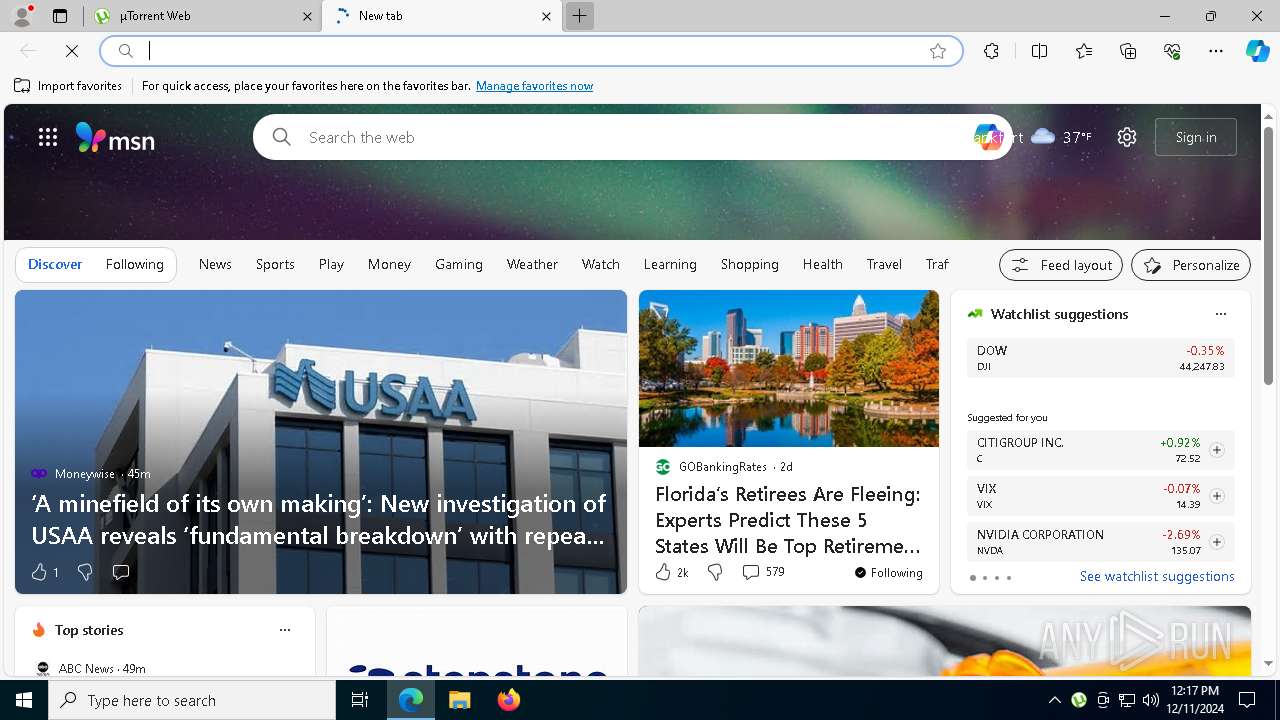
Task: Open the volume control tray icon
Action: click(x=1150, y=700)
